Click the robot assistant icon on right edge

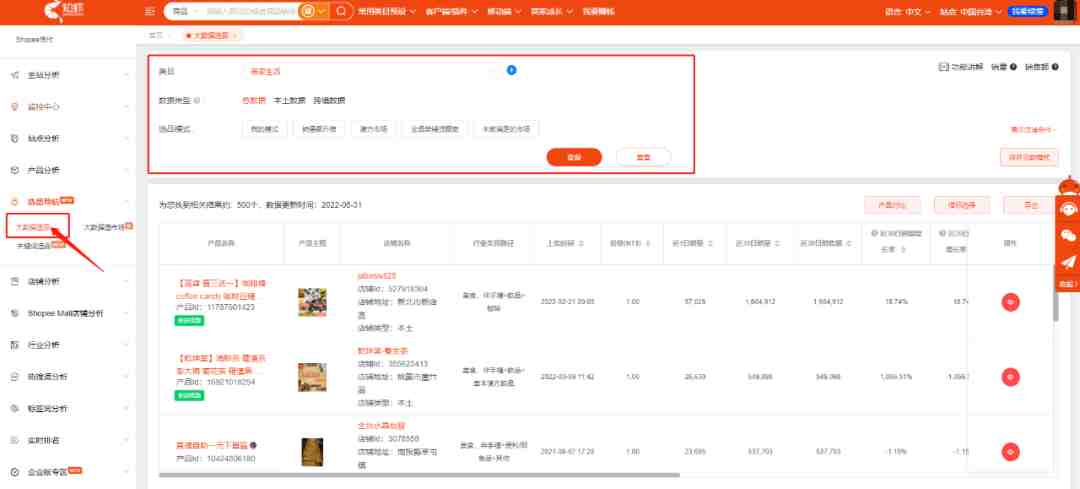point(1068,185)
